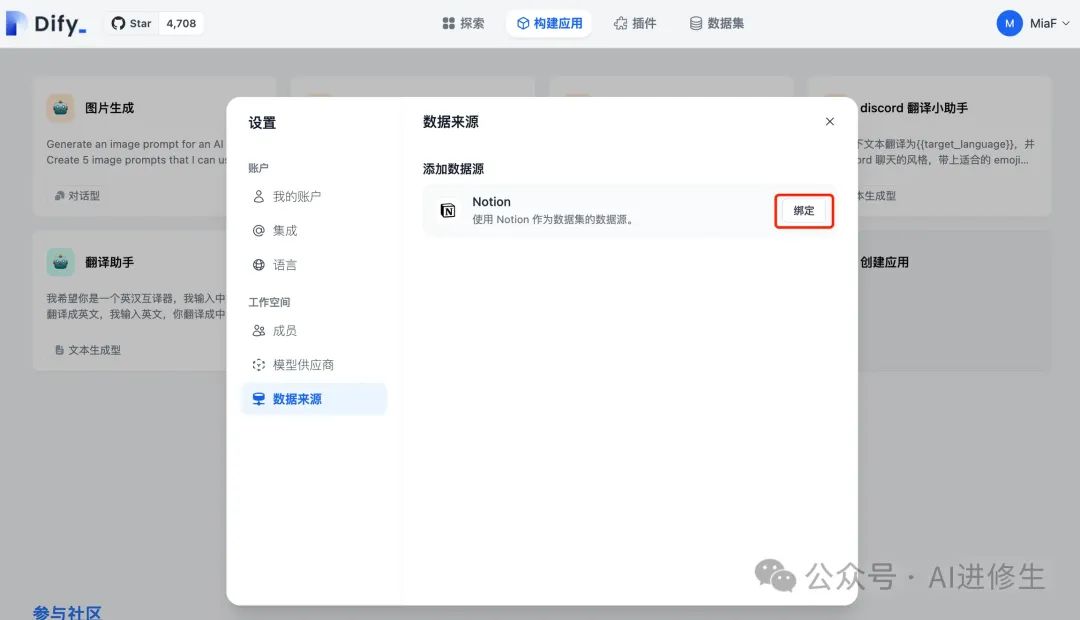Viewport: 1080px width, 620px height.
Task: Click the GitHub octocat icon
Action: [118, 23]
